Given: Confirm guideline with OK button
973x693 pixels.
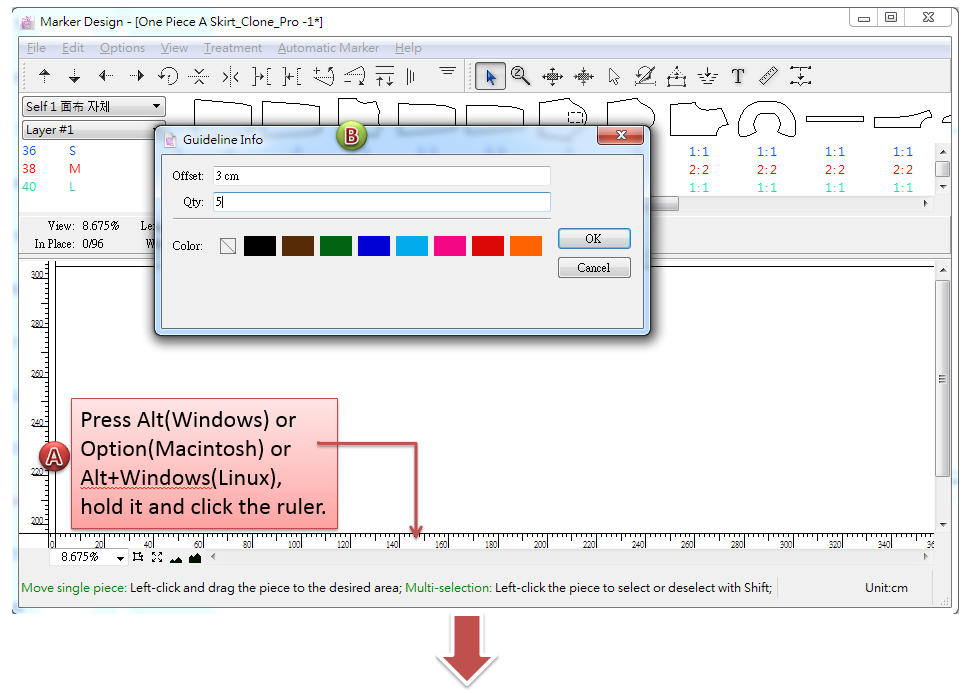Looking at the screenshot, I should tap(593, 239).
